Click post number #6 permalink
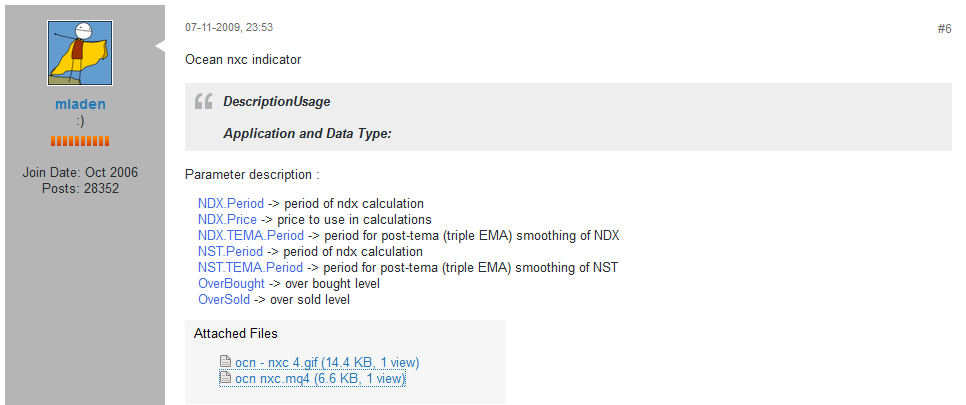The height and width of the screenshot is (405, 966). pos(944,29)
